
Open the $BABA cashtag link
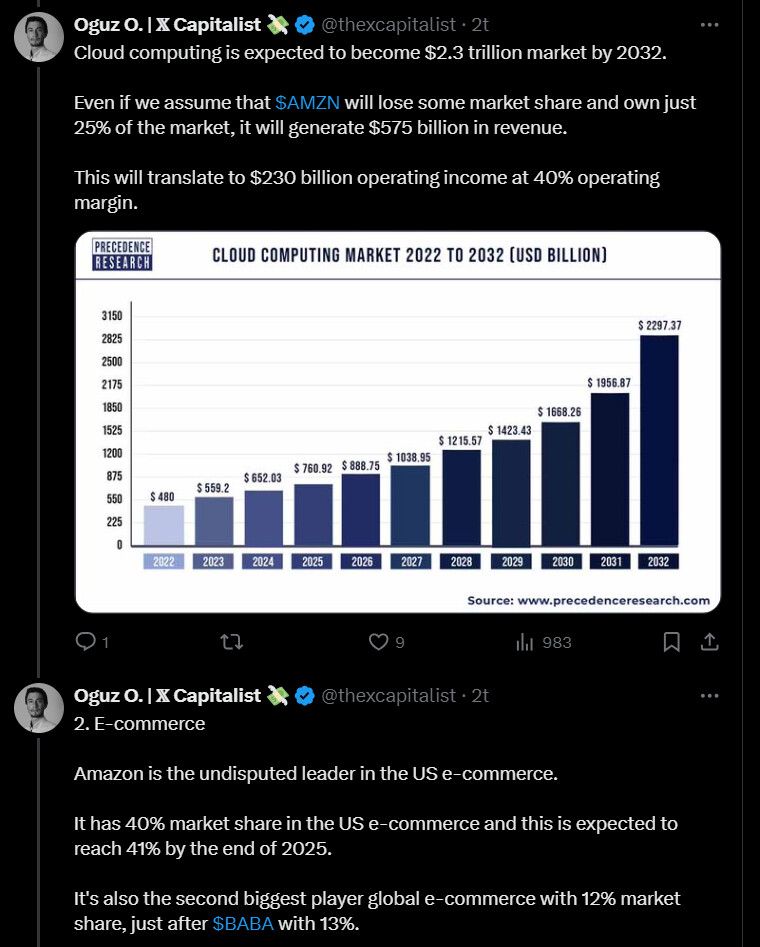pos(243,925)
